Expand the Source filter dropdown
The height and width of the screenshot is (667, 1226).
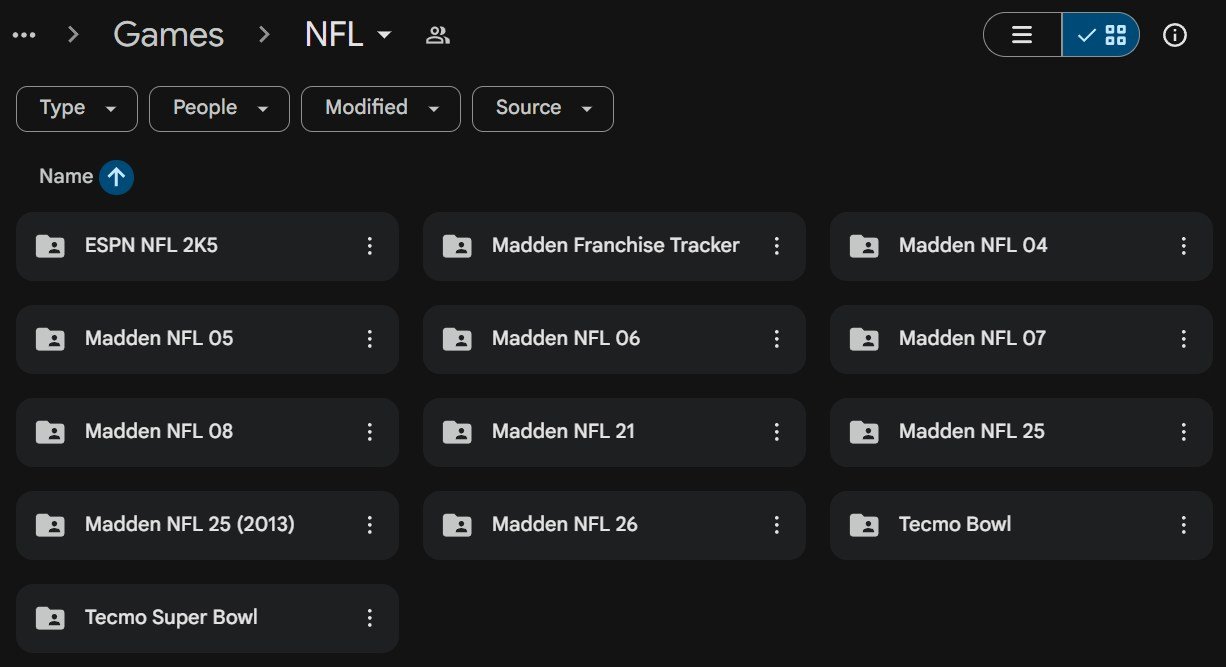point(543,108)
